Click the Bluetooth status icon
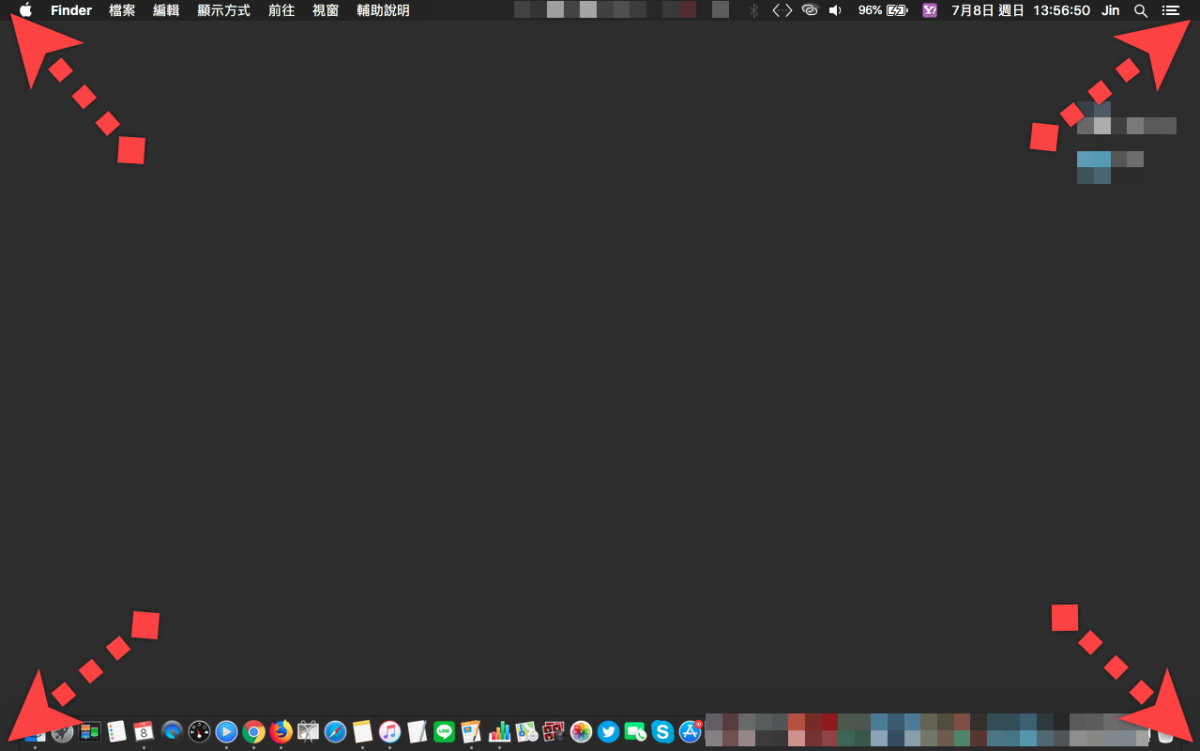 755,10
